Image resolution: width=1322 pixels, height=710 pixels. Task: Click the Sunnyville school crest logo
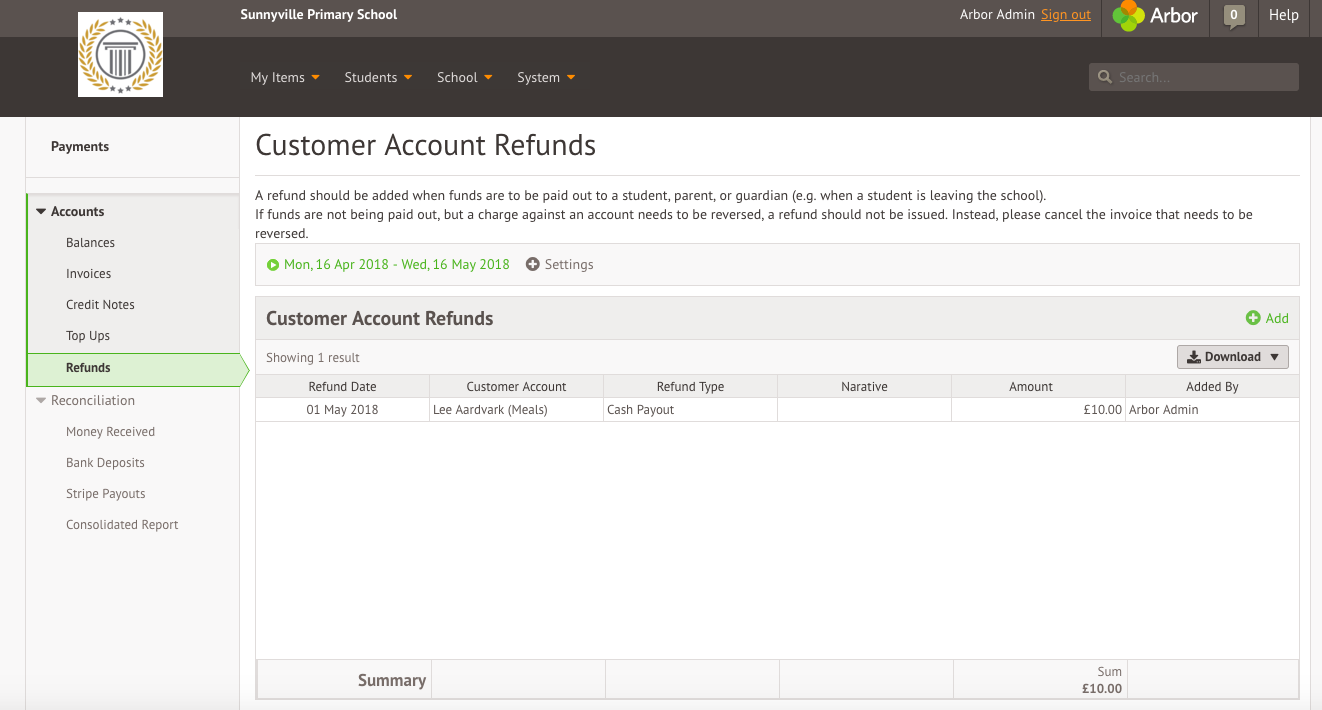(x=120, y=55)
